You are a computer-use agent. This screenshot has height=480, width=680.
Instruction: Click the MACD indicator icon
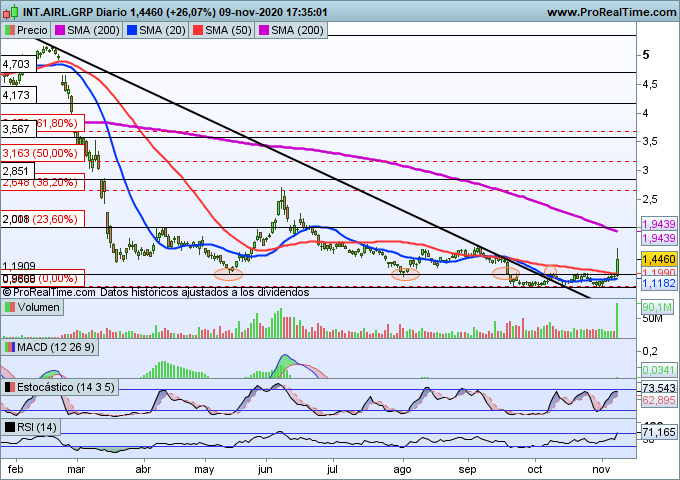10,347
